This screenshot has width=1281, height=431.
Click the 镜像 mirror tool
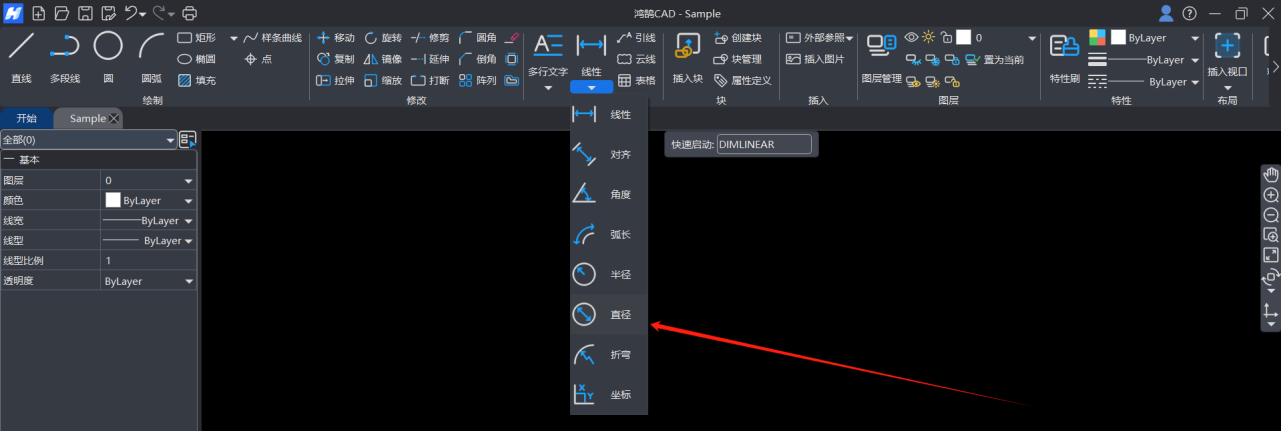(x=383, y=59)
